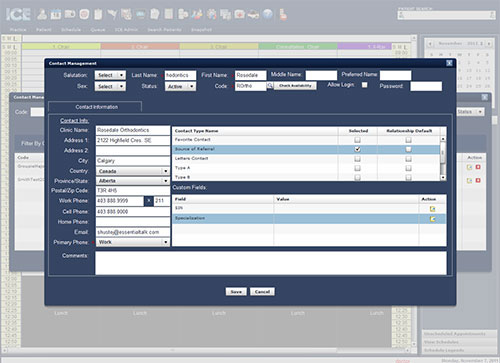The width and height of the screenshot is (500, 363).
Task: Click the second row's red delete icon in the background list
Action: tap(478, 180)
